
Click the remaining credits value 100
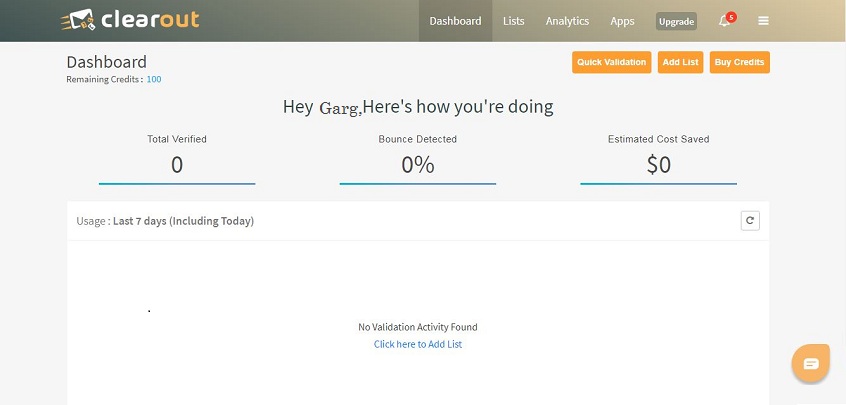(154, 79)
